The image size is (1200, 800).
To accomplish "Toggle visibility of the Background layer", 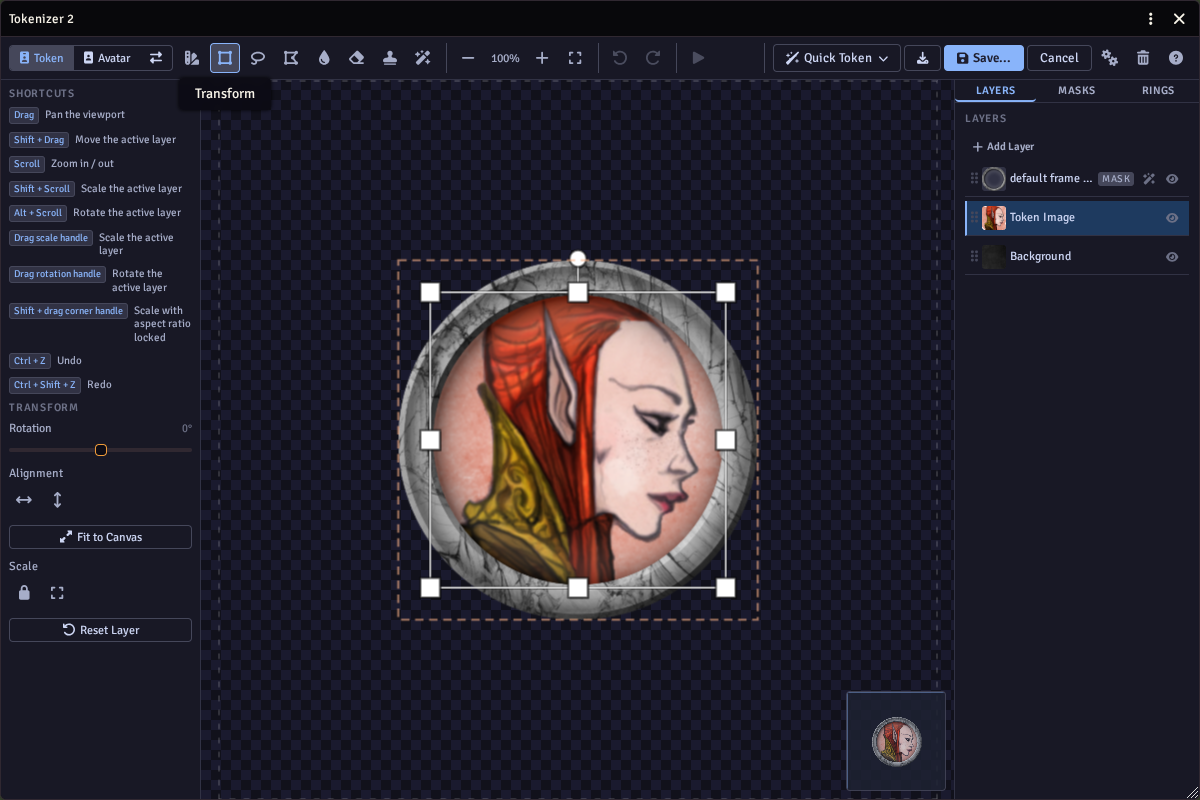I will click(1172, 257).
